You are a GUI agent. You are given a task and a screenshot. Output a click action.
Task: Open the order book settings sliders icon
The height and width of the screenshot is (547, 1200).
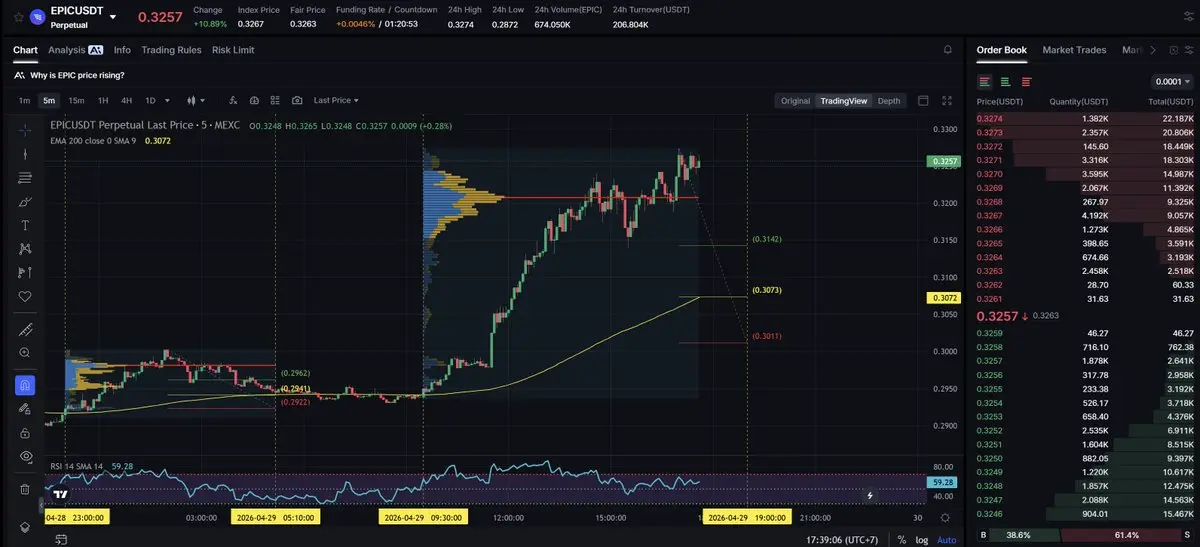(x=1189, y=49)
